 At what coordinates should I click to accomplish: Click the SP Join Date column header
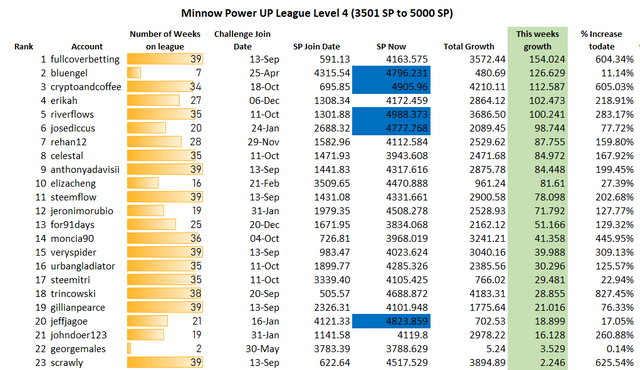point(316,47)
